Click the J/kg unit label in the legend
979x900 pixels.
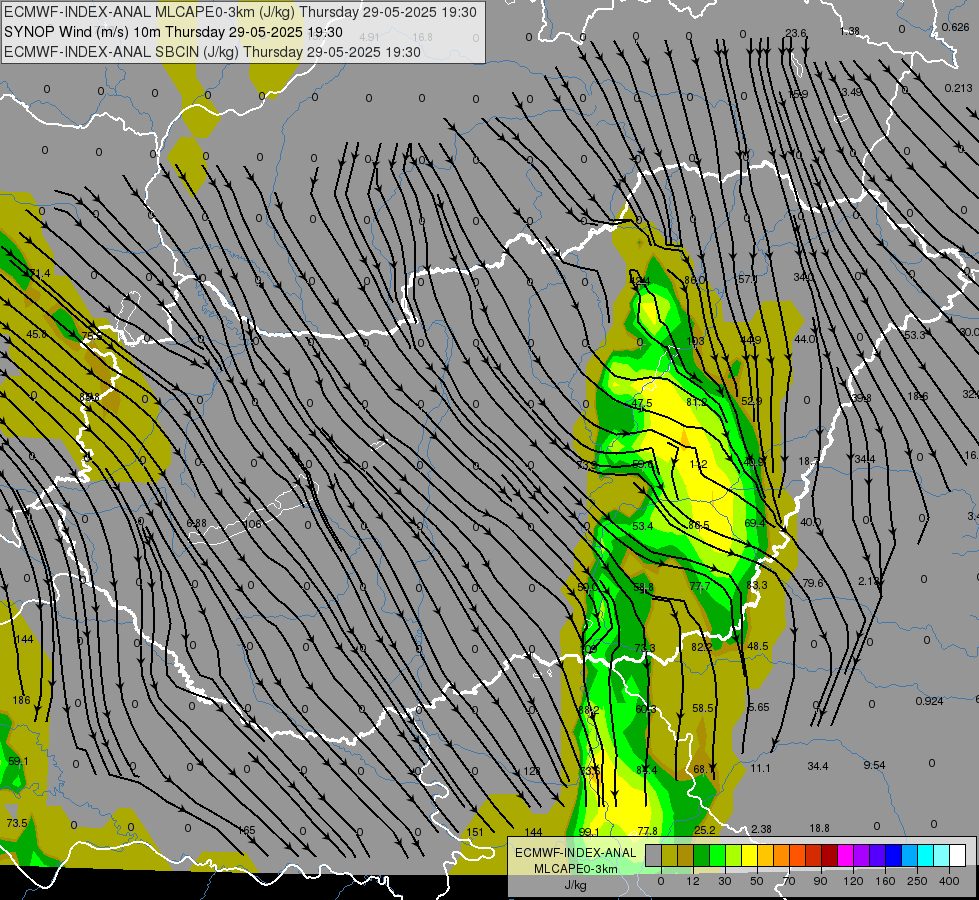coord(576,885)
